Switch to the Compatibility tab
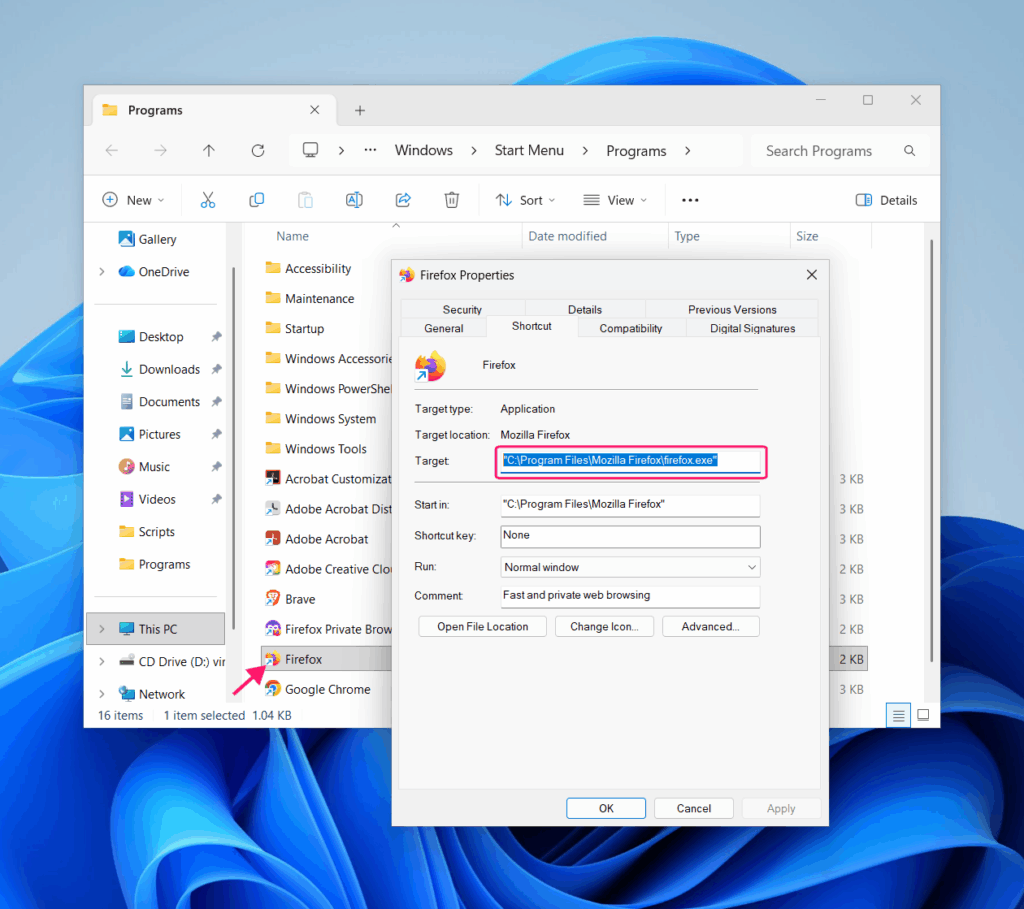 [x=631, y=328]
